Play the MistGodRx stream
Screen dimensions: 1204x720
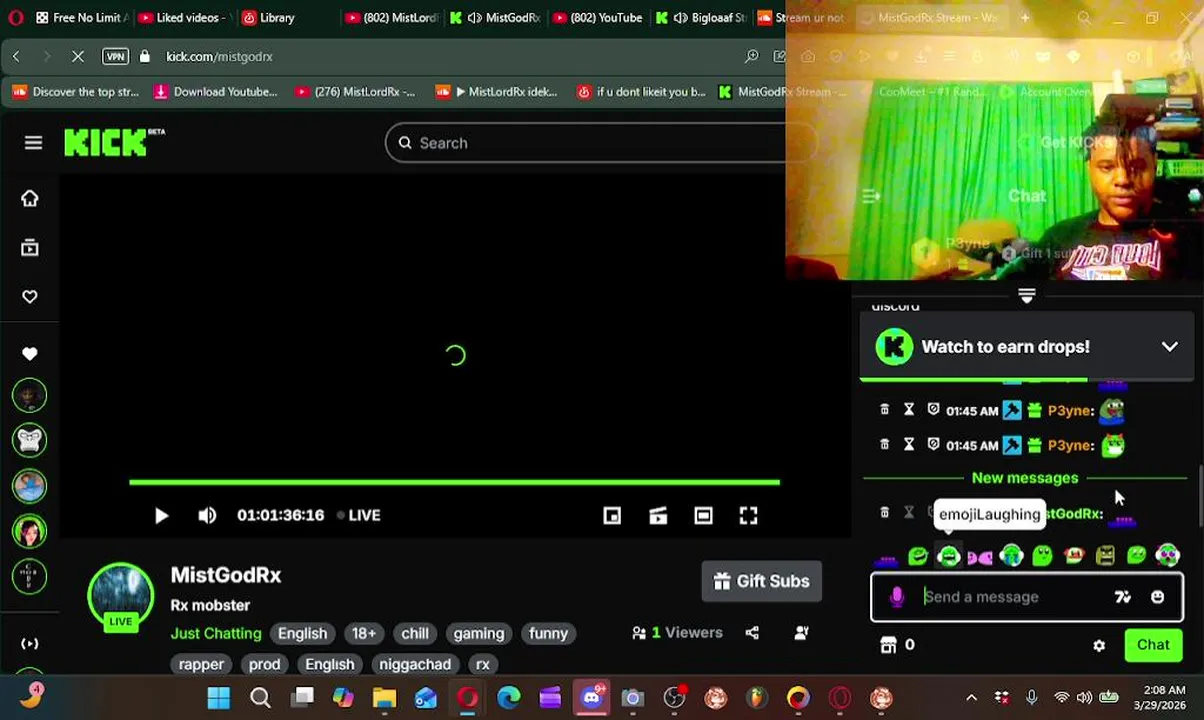(x=161, y=515)
